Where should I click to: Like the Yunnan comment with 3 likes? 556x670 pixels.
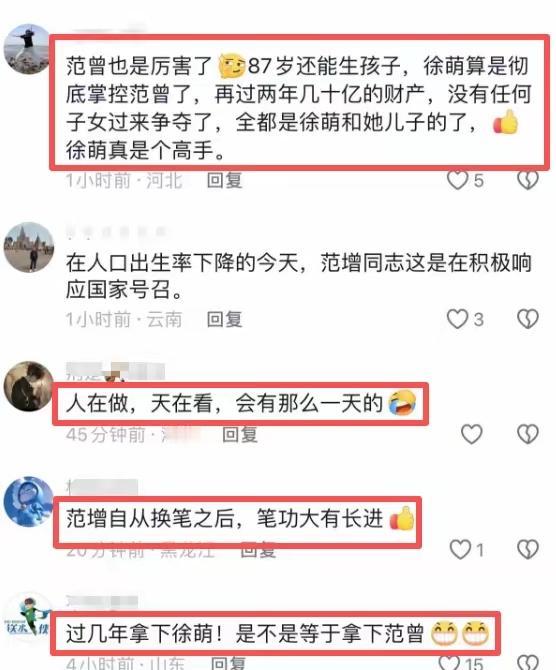coord(457,319)
